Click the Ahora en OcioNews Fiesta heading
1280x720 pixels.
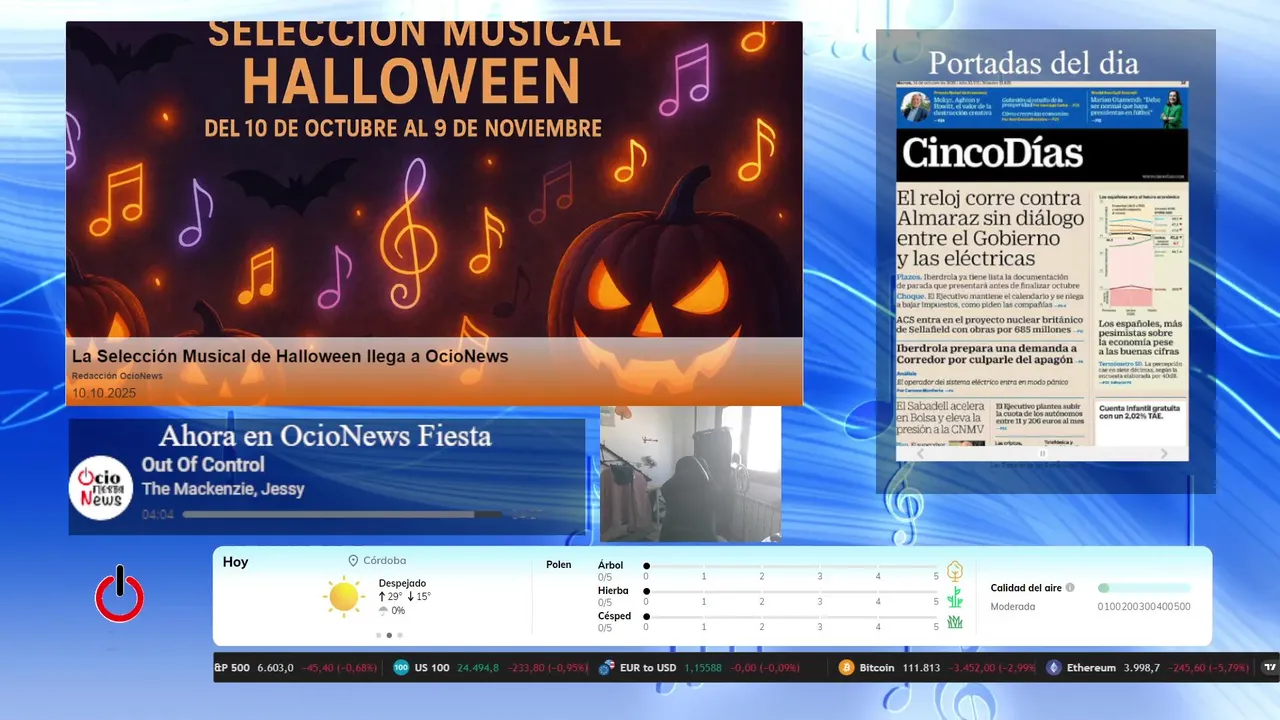[325, 436]
